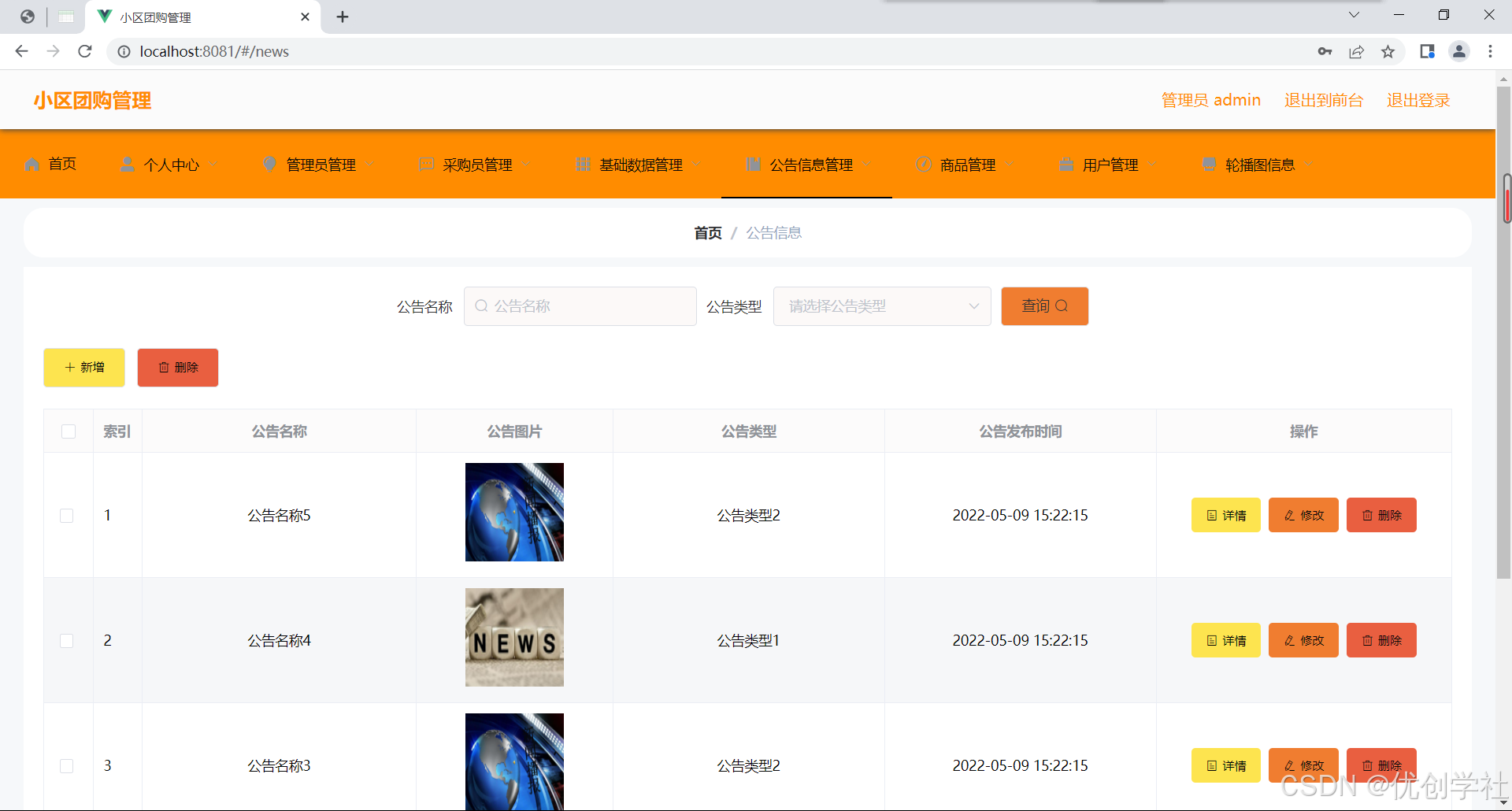This screenshot has width=1512, height=811.
Task: Open the 公告类型 select dropdown
Action: click(882, 306)
